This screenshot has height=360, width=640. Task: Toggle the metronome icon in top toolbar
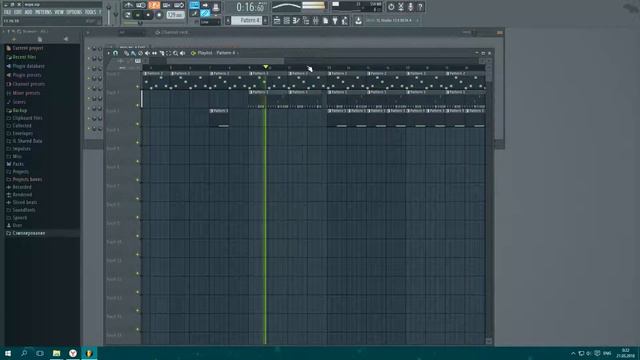pos(128,5)
